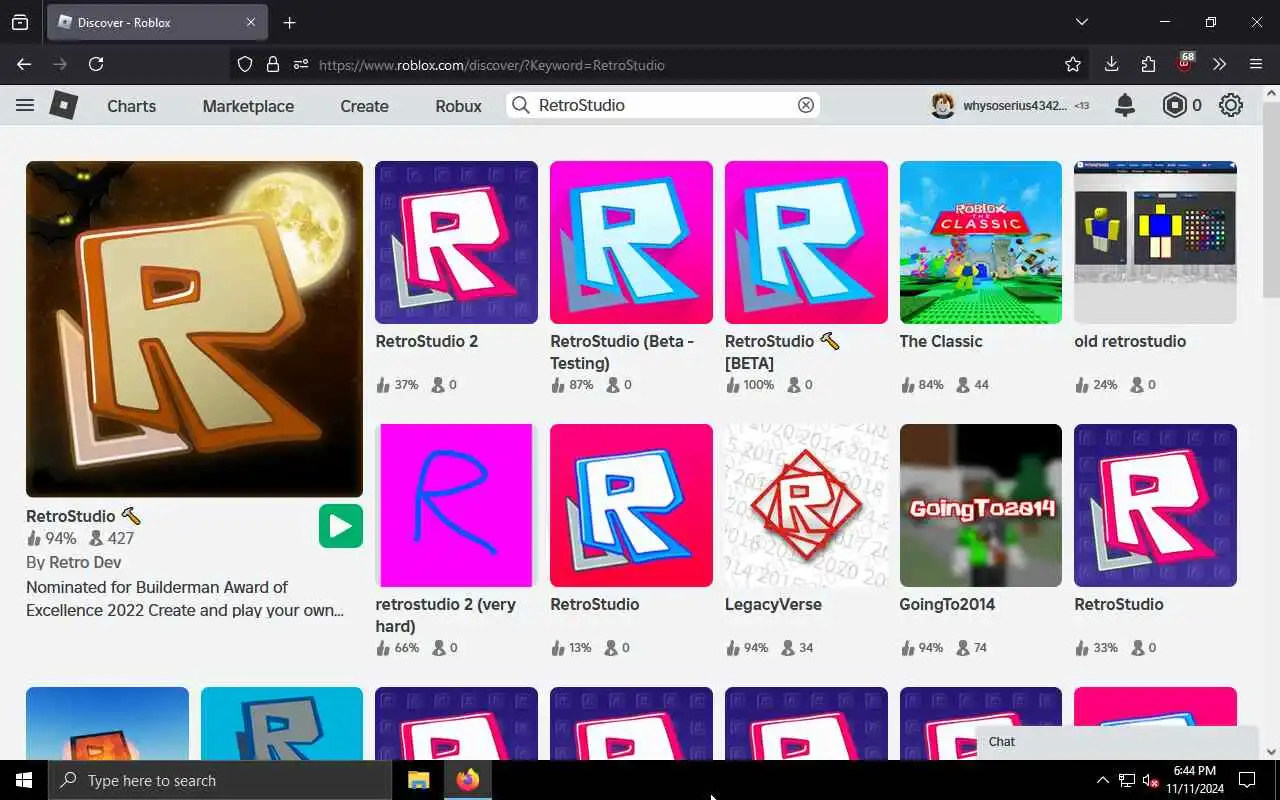This screenshot has width=1280, height=800.
Task: Click the old retrostudio title link
Action: [x=1130, y=341]
